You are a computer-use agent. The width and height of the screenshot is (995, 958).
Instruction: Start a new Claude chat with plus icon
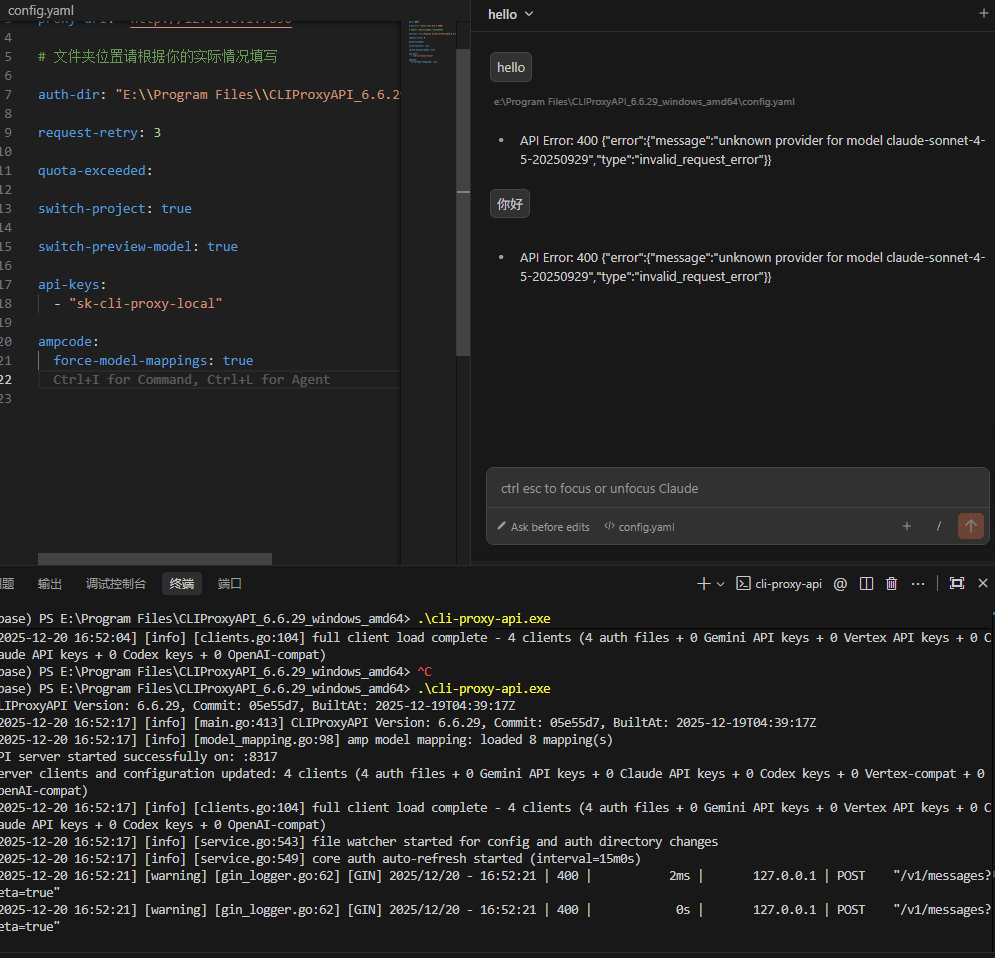(x=983, y=13)
